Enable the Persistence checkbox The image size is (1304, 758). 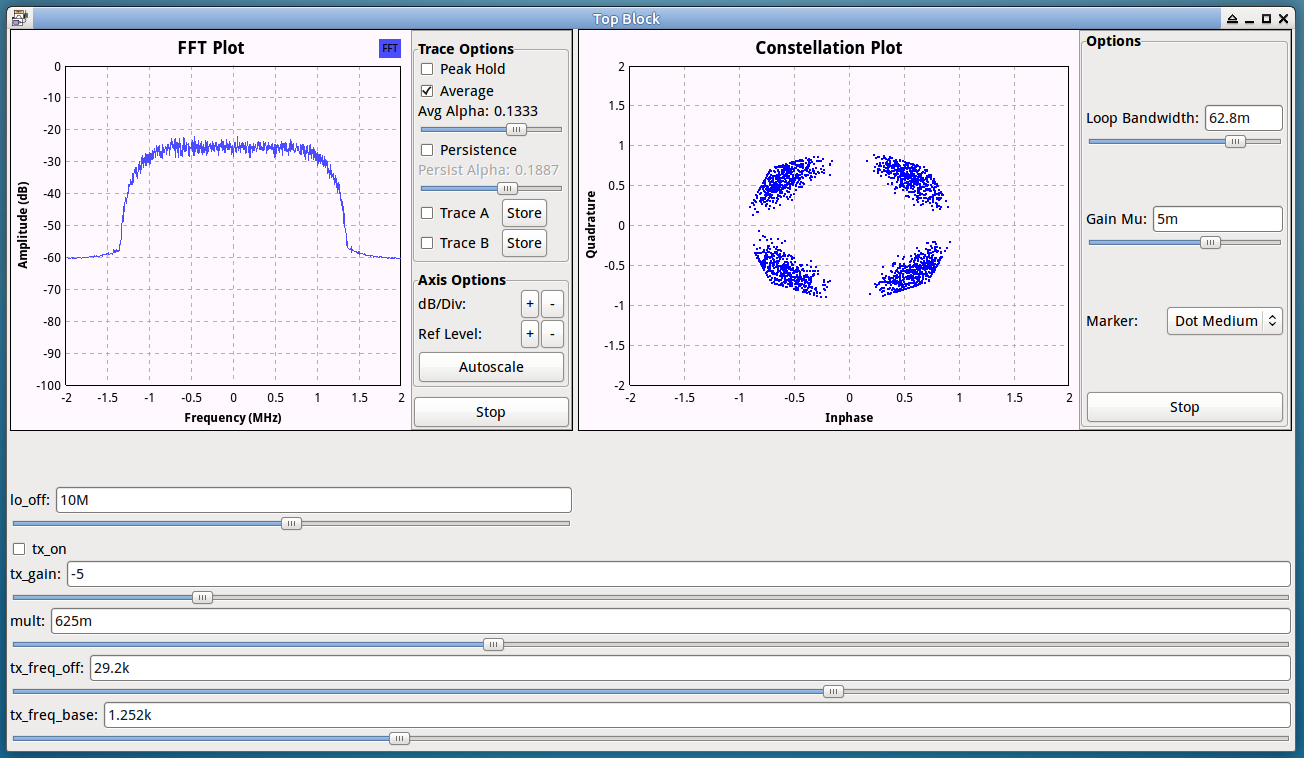(427, 150)
